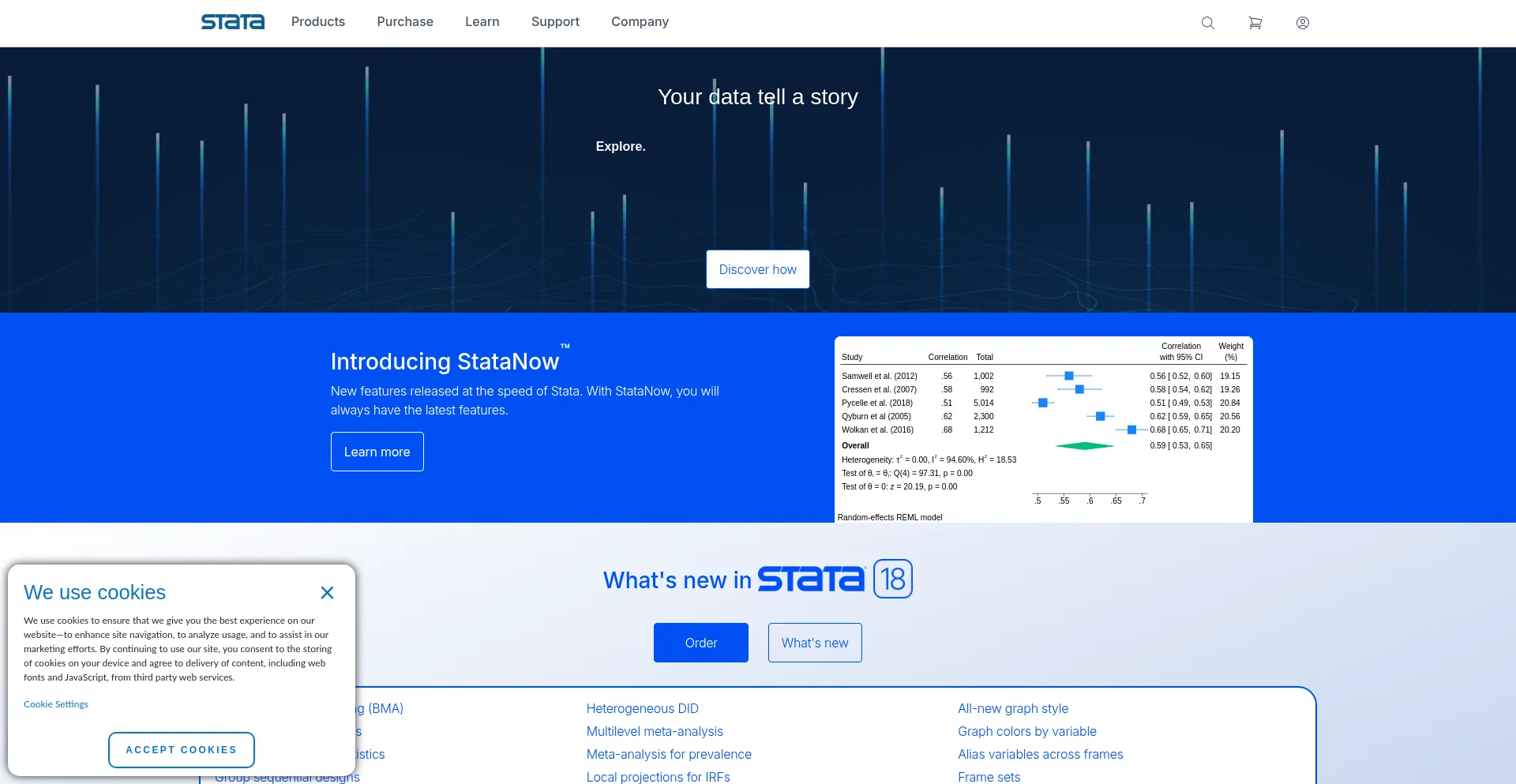Viewport: 1516px width, 784px height.
Task: Open Cookie Settings link
Action: click(x=56, y=704)
